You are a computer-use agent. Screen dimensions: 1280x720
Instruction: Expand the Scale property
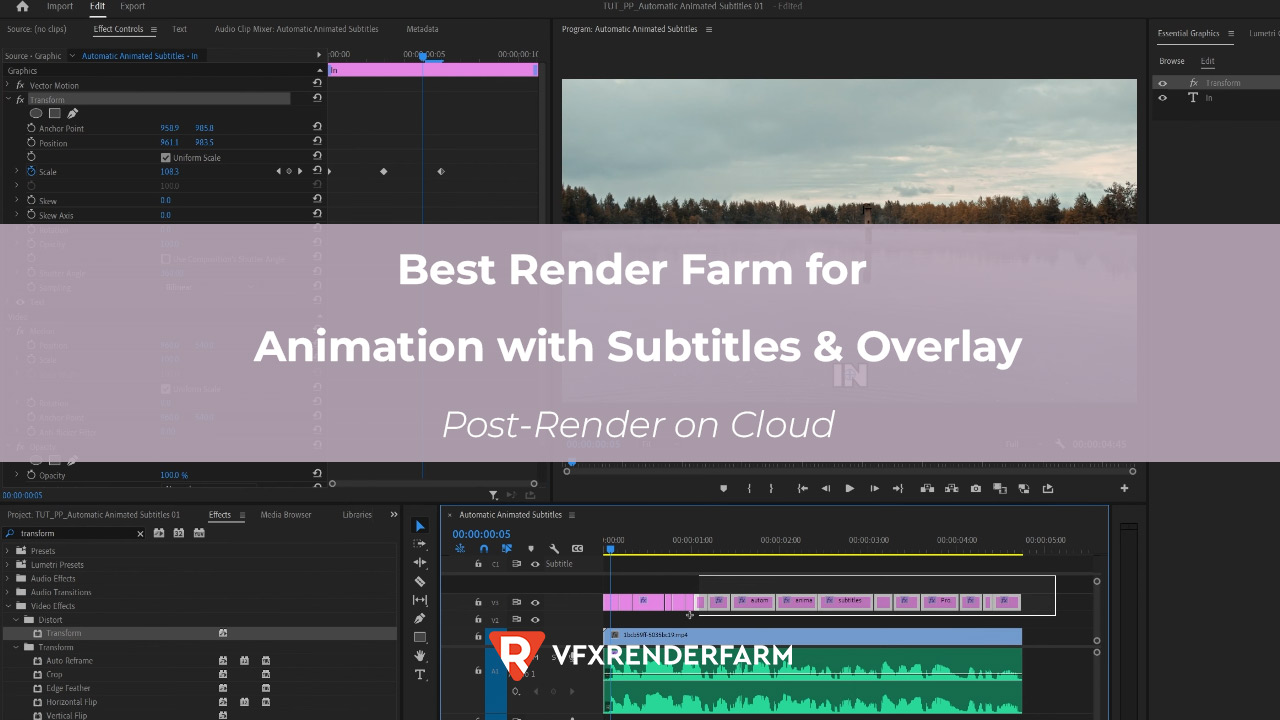(16, 172)
